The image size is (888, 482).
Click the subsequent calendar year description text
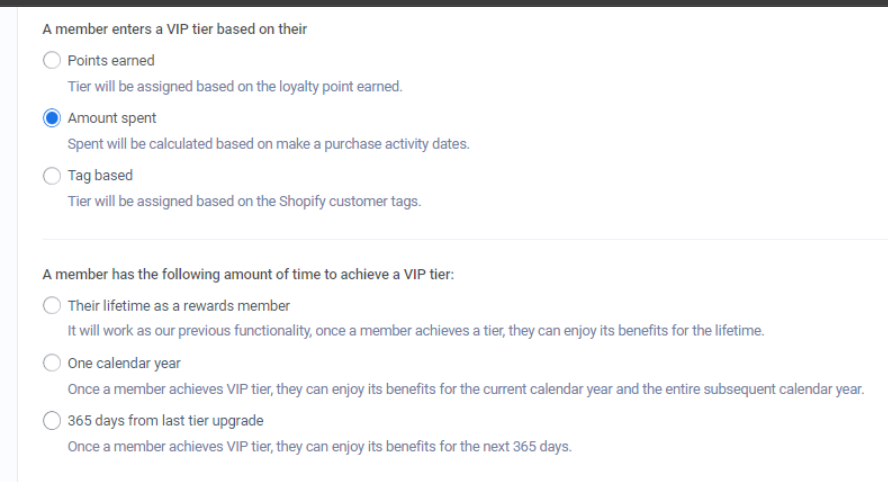(465, 389)
